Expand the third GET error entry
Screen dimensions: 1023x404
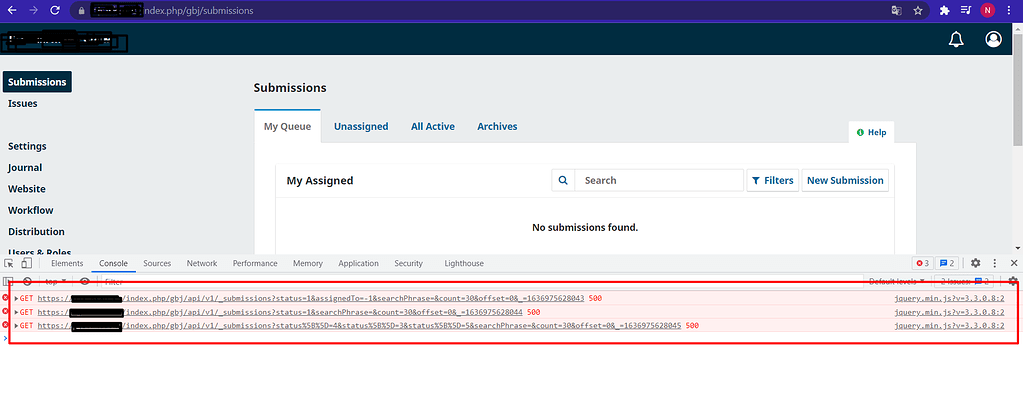[17, 325]
